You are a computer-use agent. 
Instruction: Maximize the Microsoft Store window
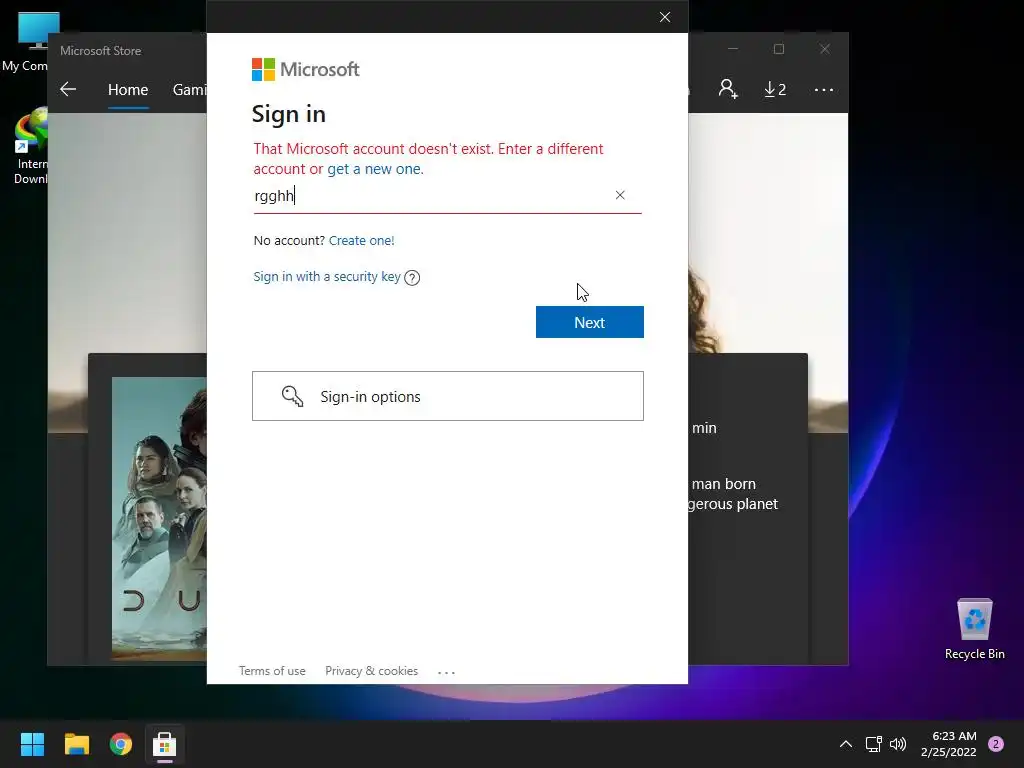(x=778, y=49)
